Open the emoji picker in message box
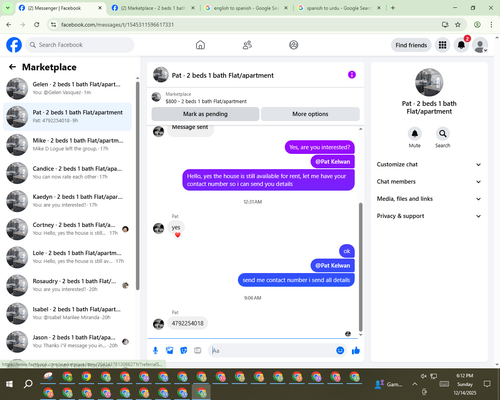Screen dimensions: 500x400 340,350
